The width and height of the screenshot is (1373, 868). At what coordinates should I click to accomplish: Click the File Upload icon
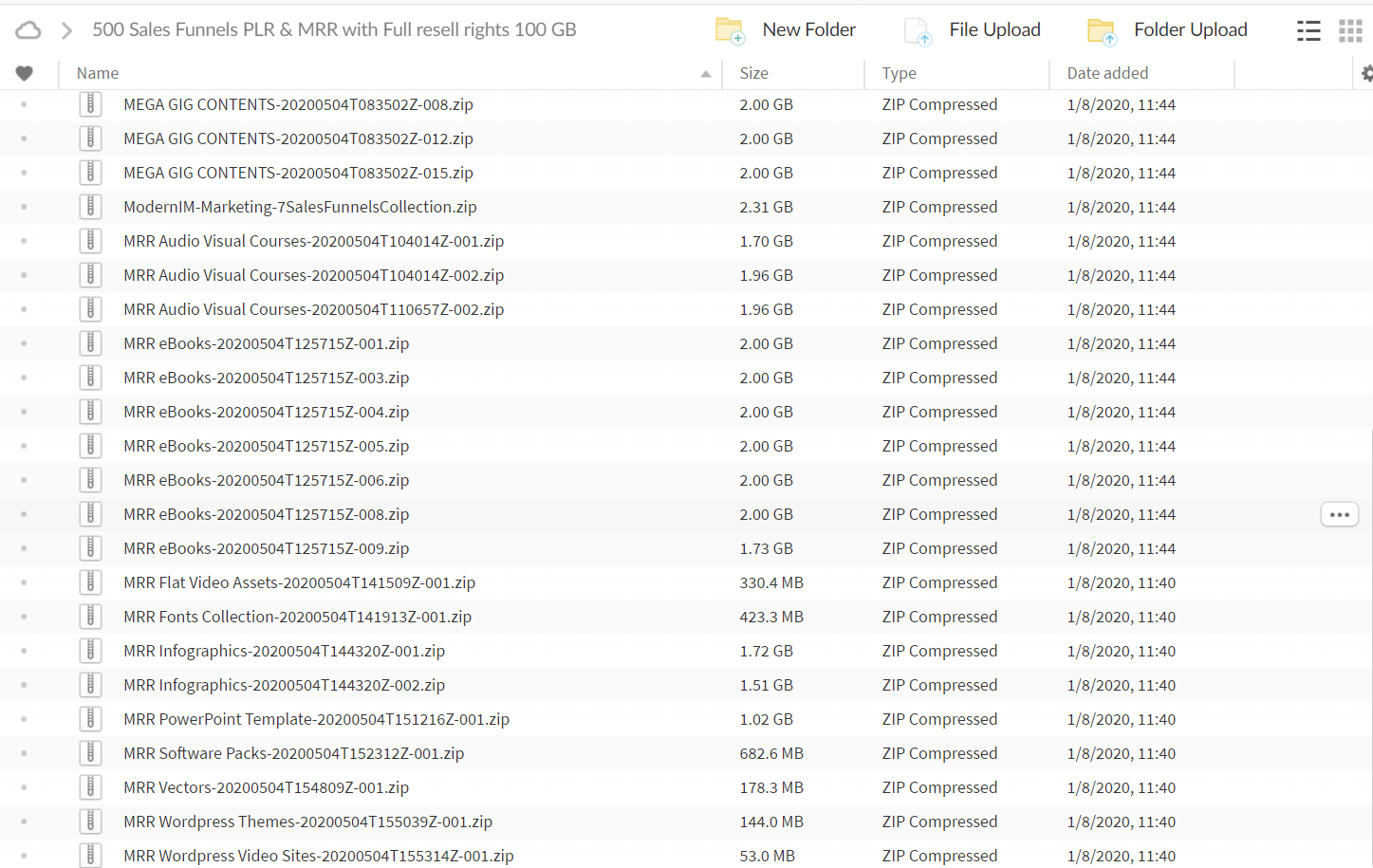click(x=918, y=31)
